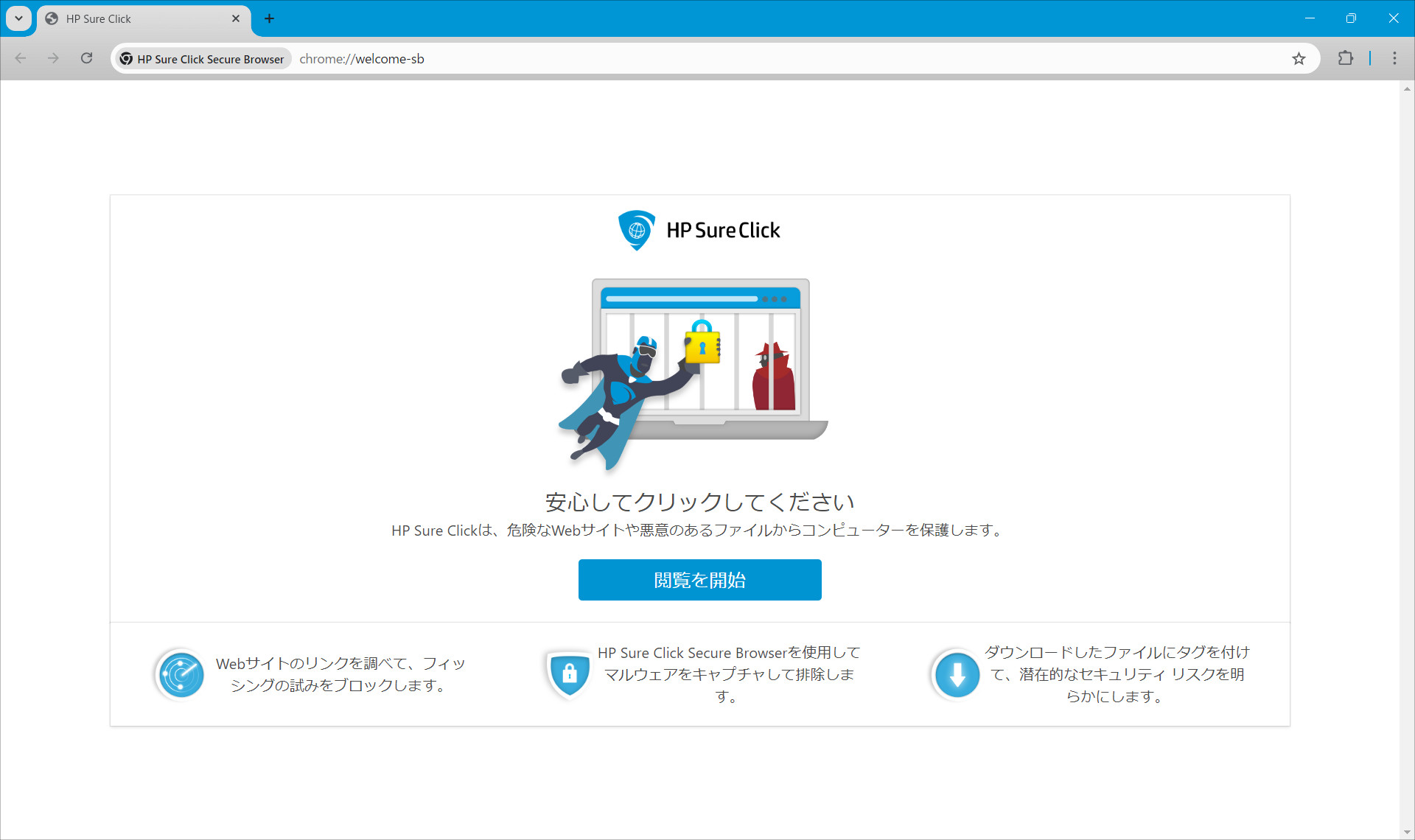Reload the current page

click(86, 58)
